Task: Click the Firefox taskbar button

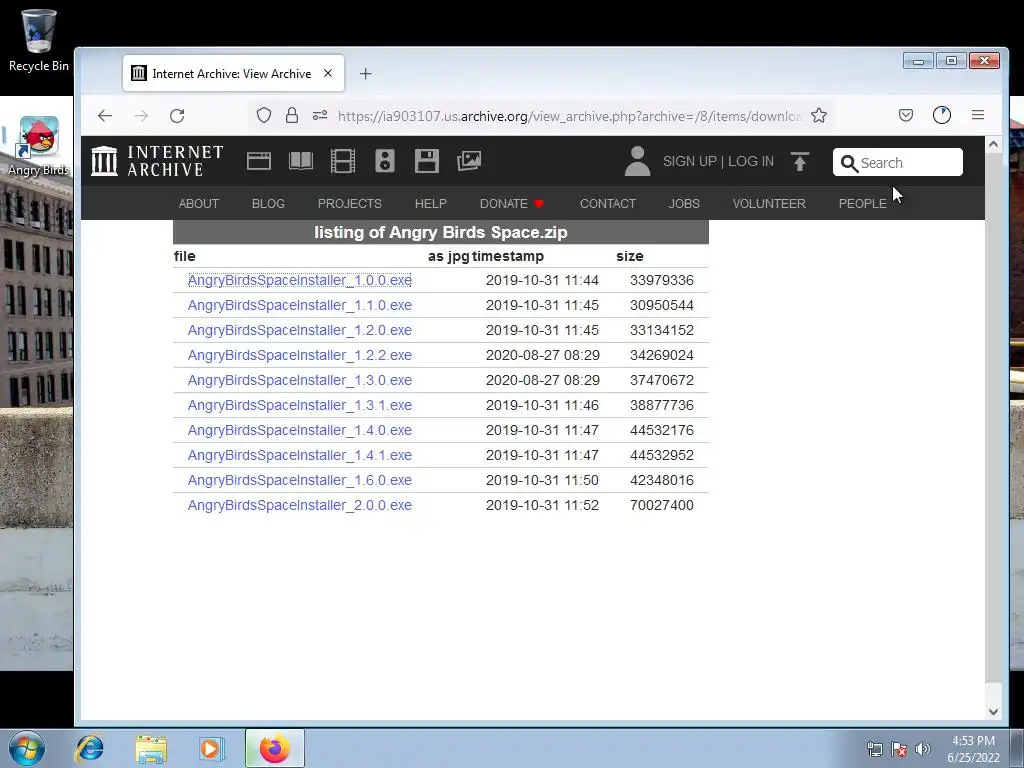Action: (274, 748)
